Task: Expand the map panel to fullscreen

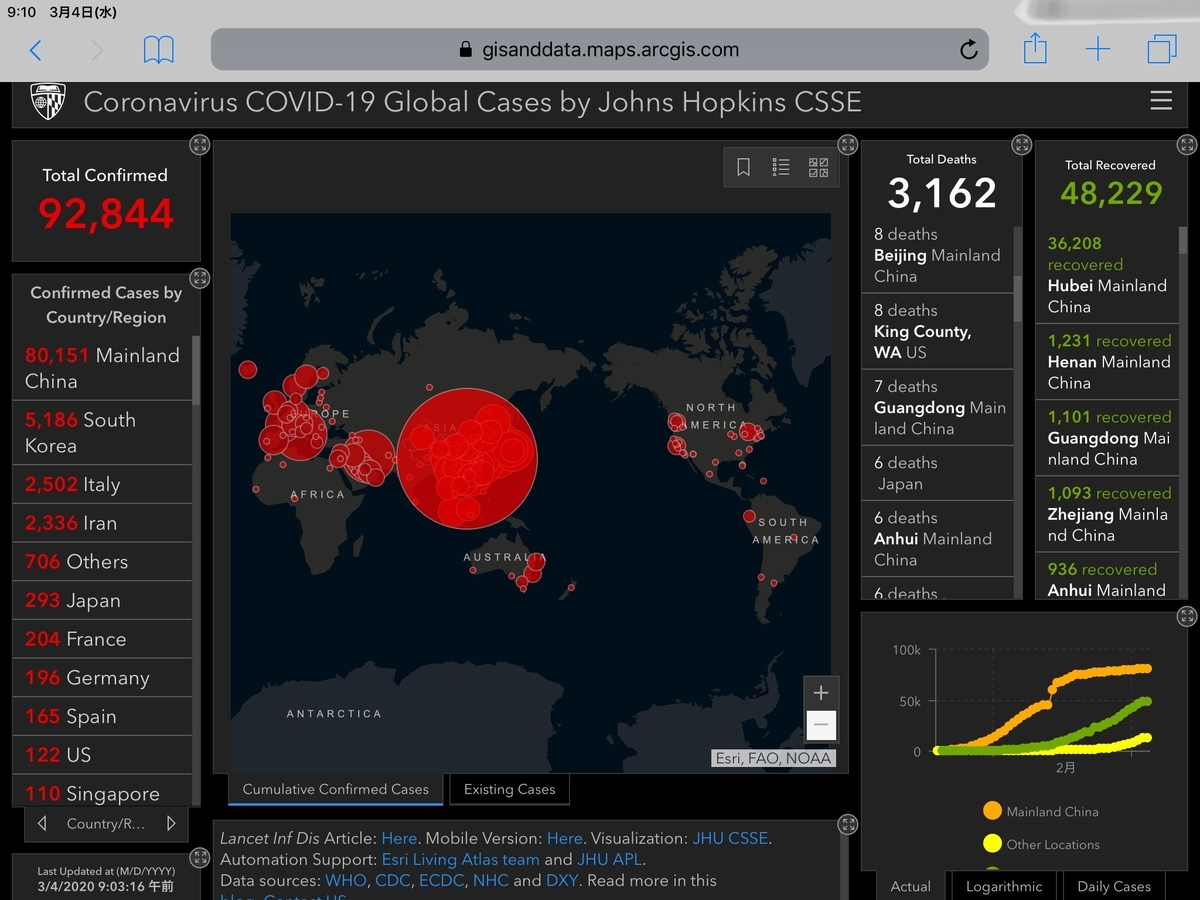Action: point(848,145)
